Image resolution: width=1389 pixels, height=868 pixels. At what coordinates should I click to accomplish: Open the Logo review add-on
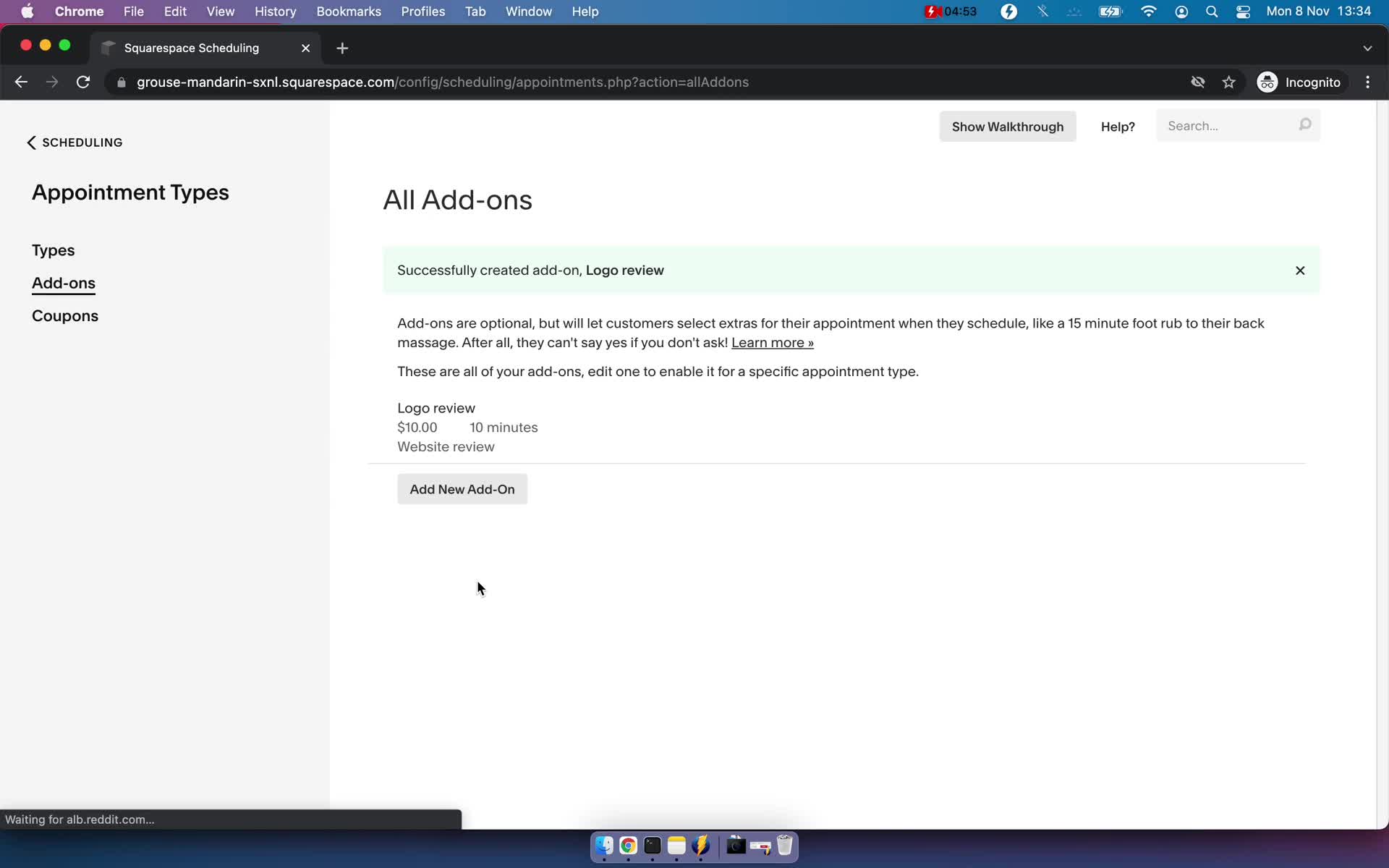coord(436,408)
